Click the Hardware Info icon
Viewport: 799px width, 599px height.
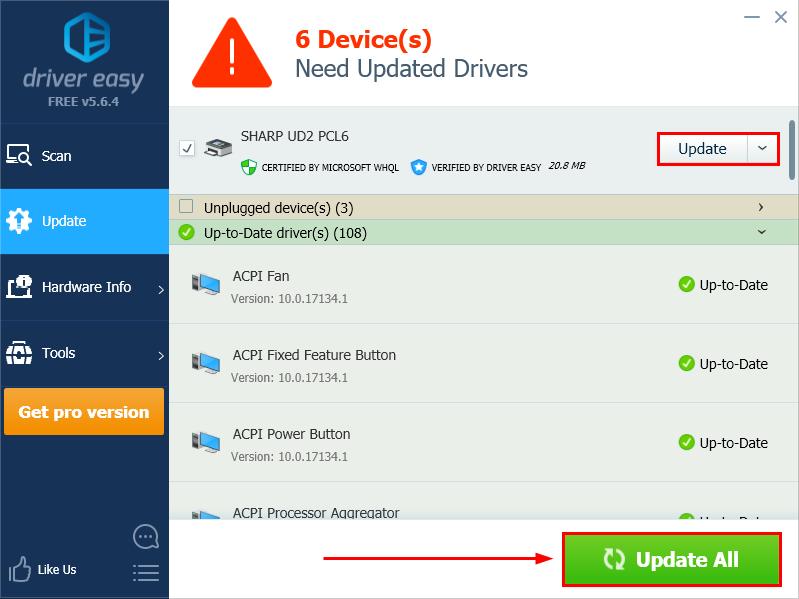(x=19, y=287)
